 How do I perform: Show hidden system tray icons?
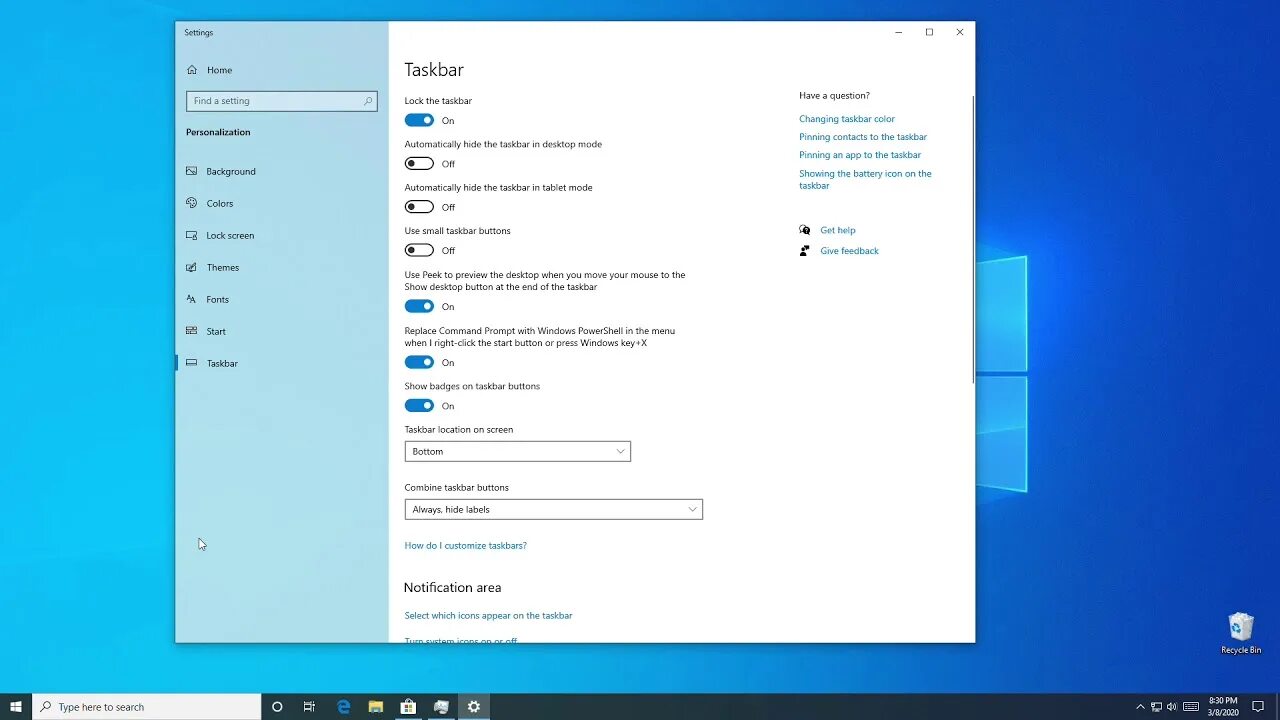1140,707
